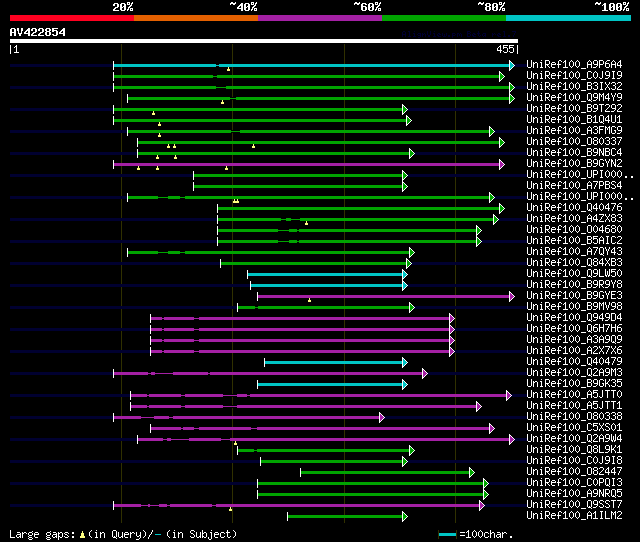Viewport: 640px width, 542px height.
Task: Select the UniRef100_B5AIC2 label
Action: (x=574, y=241)
